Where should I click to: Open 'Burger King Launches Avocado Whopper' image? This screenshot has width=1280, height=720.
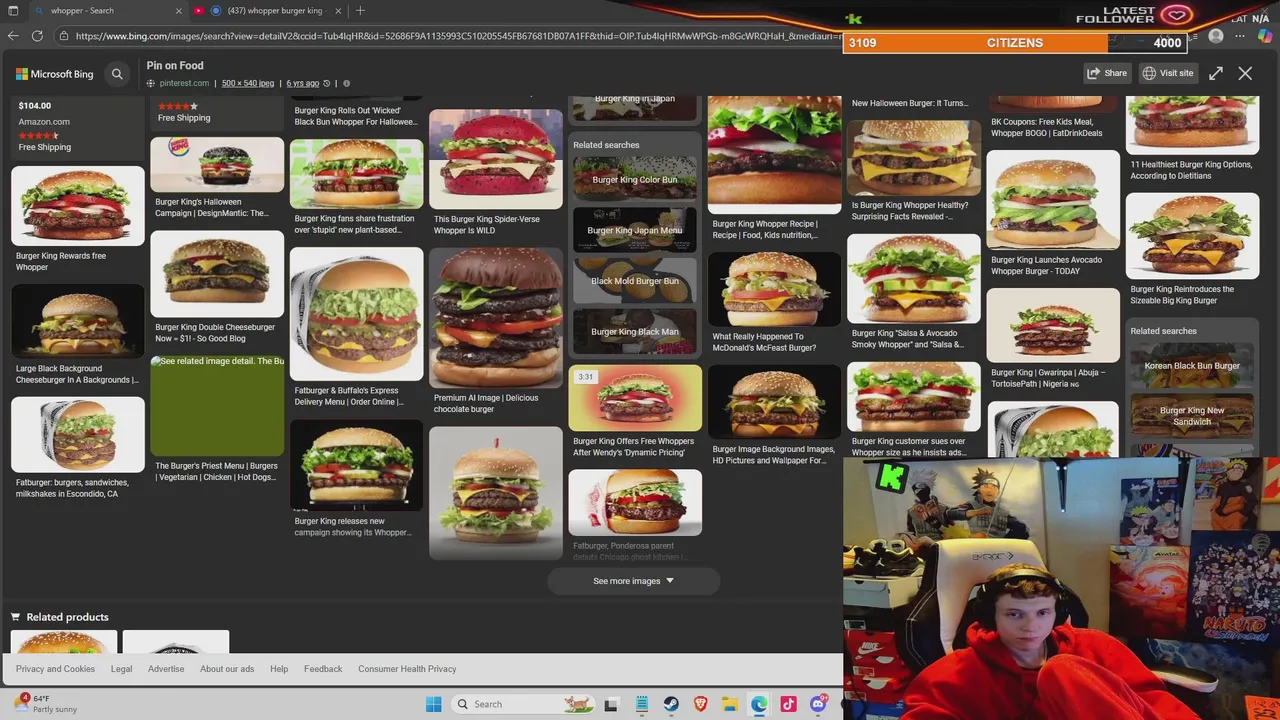coord(1053,202)
